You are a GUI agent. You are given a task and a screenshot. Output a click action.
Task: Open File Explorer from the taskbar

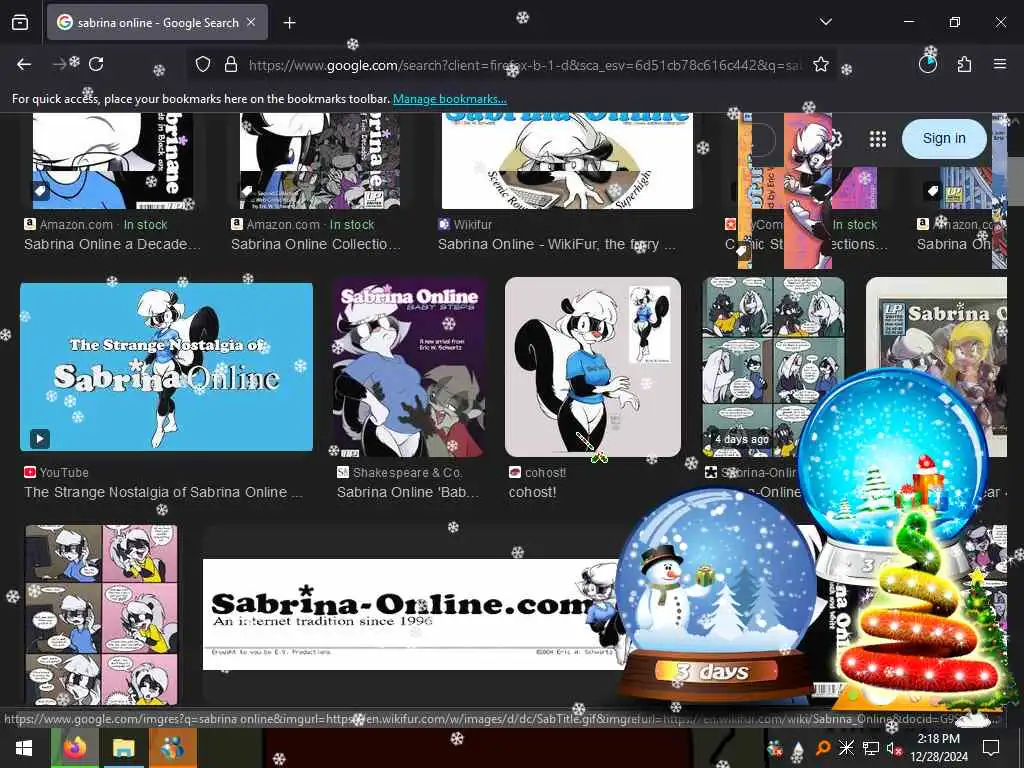(x=123, y=748)
